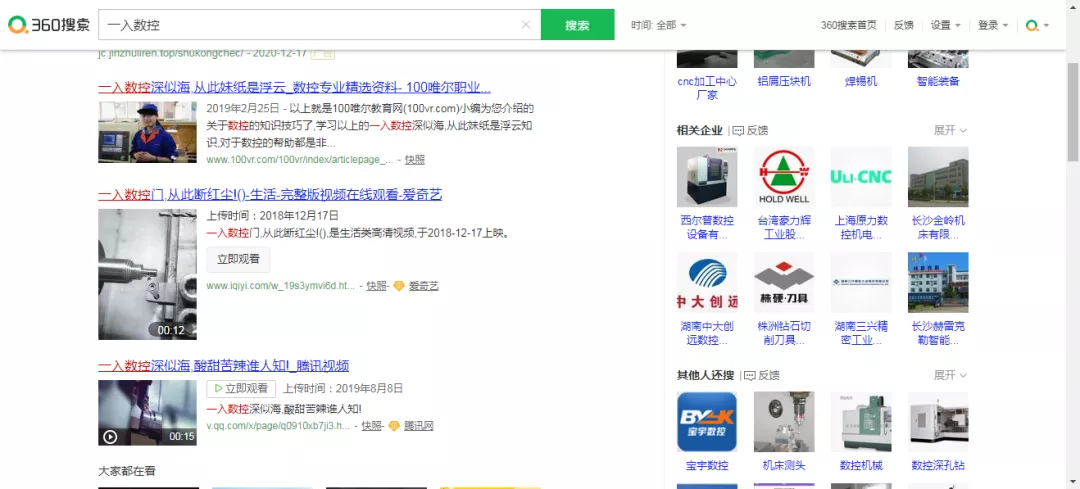Open 株洲钻石切削刀具 company link
This screenshot has width=1080, height=489.
784,333
